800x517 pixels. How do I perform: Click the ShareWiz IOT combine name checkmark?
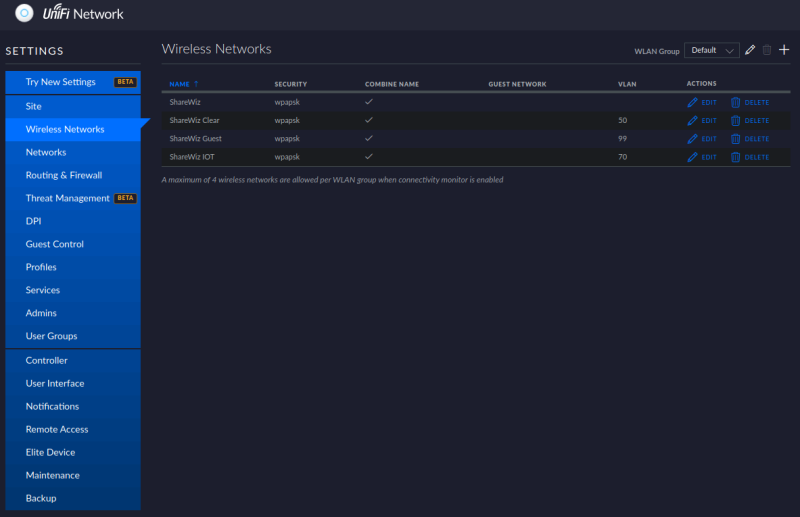tap(369, 157)
